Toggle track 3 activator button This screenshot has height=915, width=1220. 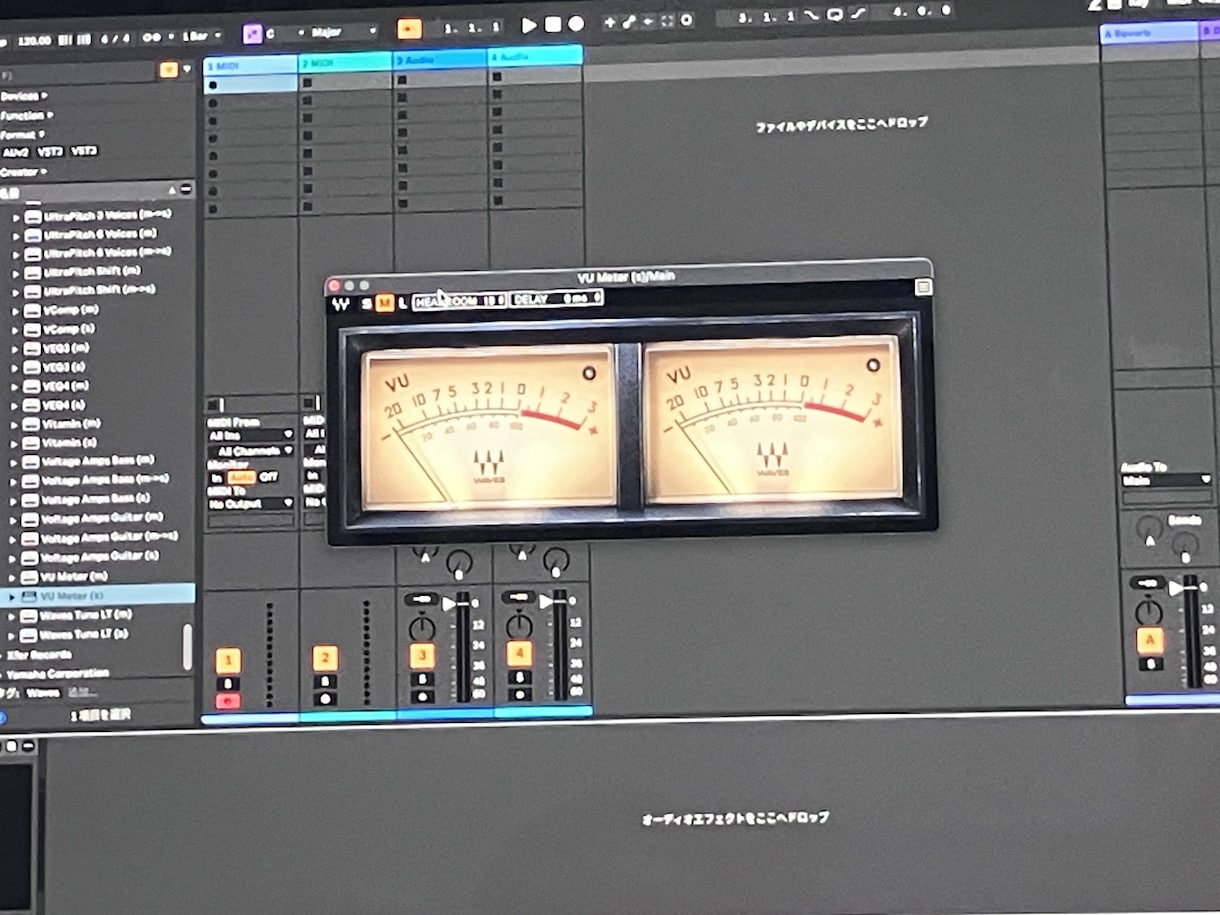422,656
